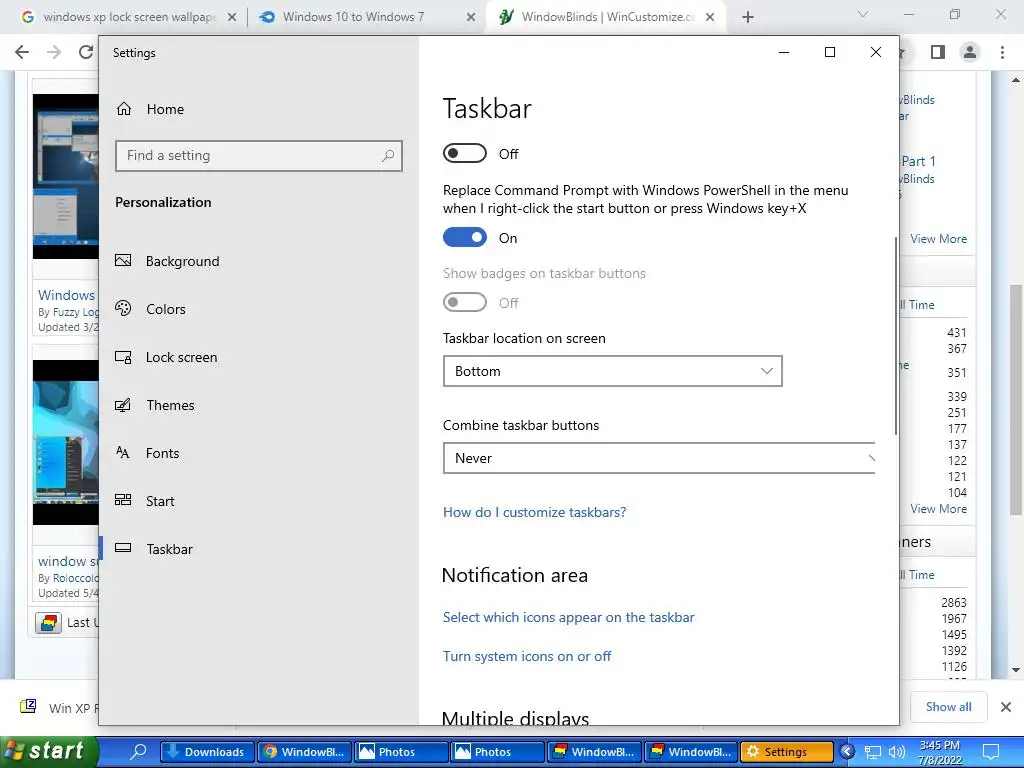Click the Lock screen icon
1024x768 pixels.
point(123,357)
